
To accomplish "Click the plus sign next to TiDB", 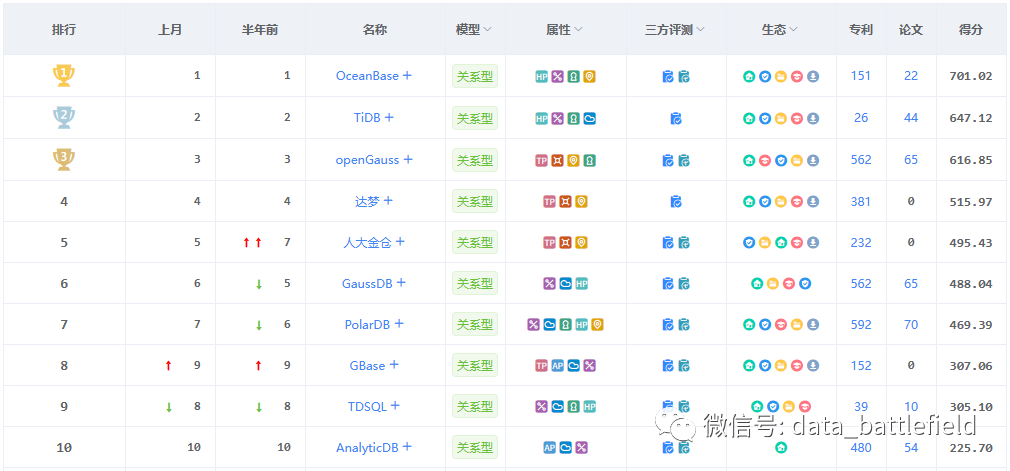I will 389,117.
